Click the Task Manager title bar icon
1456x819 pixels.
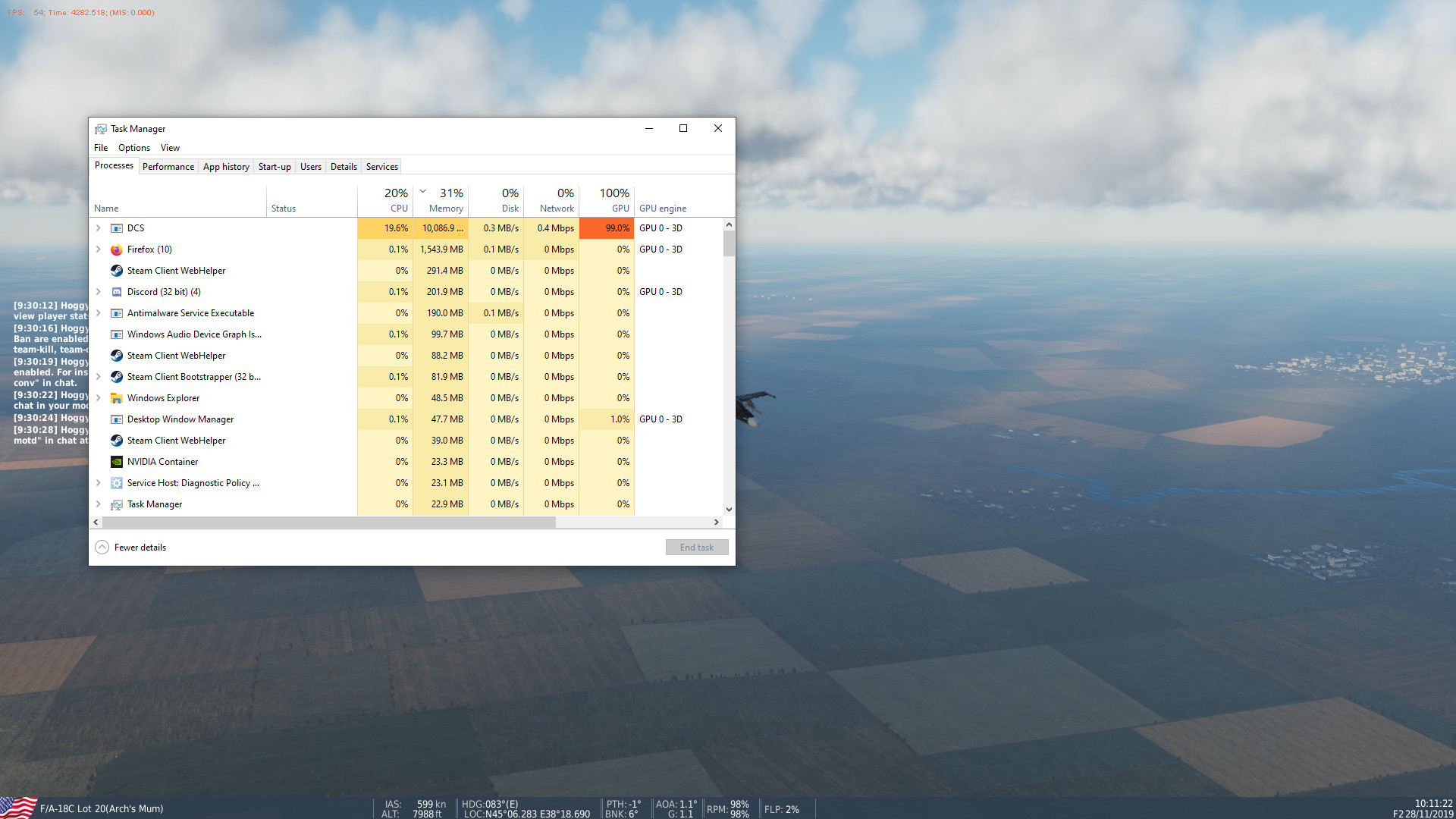click(x=100, y=129)
